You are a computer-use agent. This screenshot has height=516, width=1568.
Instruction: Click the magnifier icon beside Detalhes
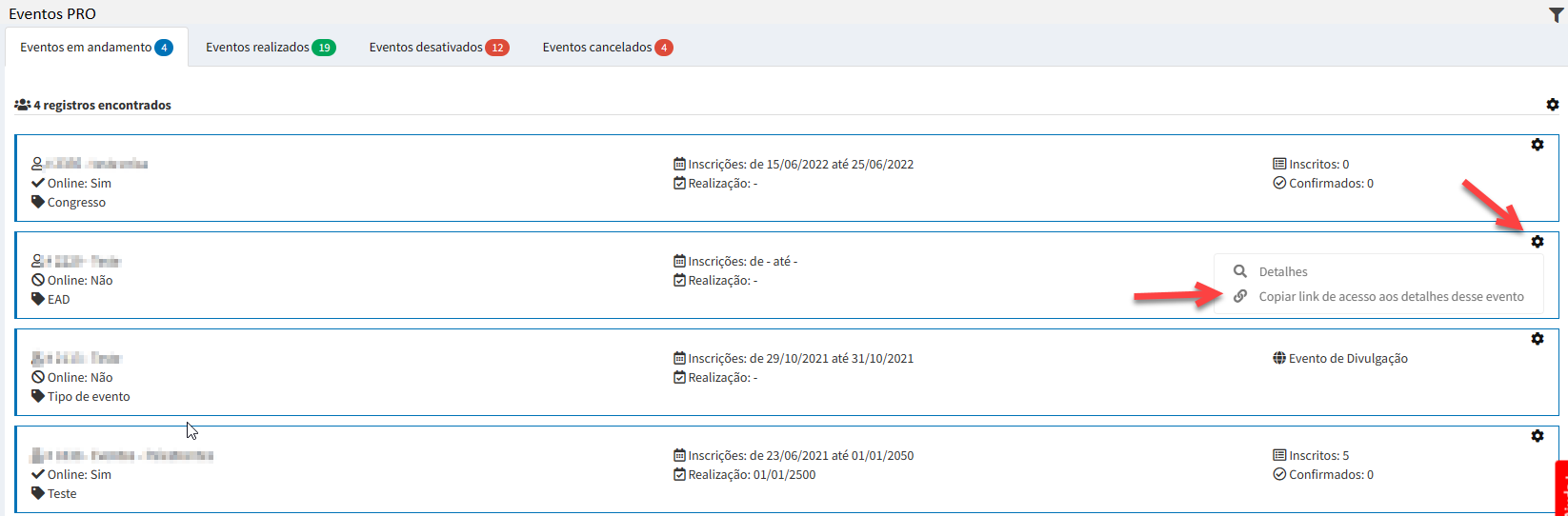click(1240, 271)
